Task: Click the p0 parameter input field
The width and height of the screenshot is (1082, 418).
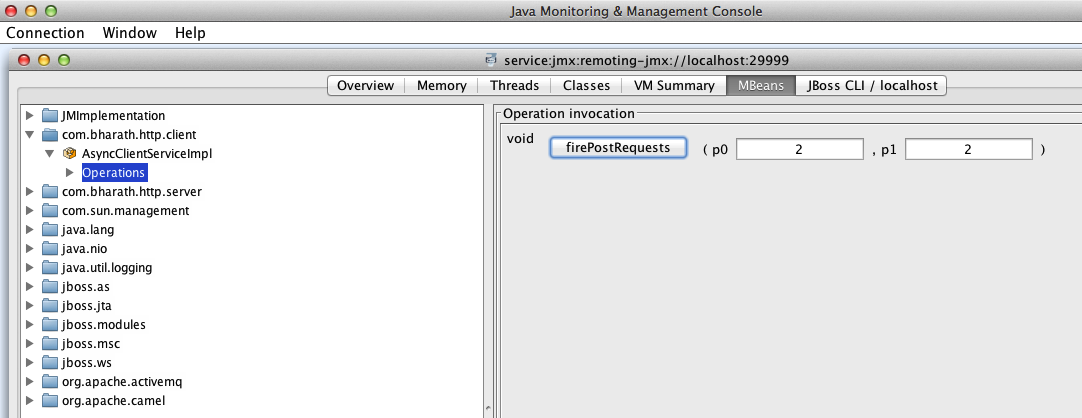Action: (800, 149)
